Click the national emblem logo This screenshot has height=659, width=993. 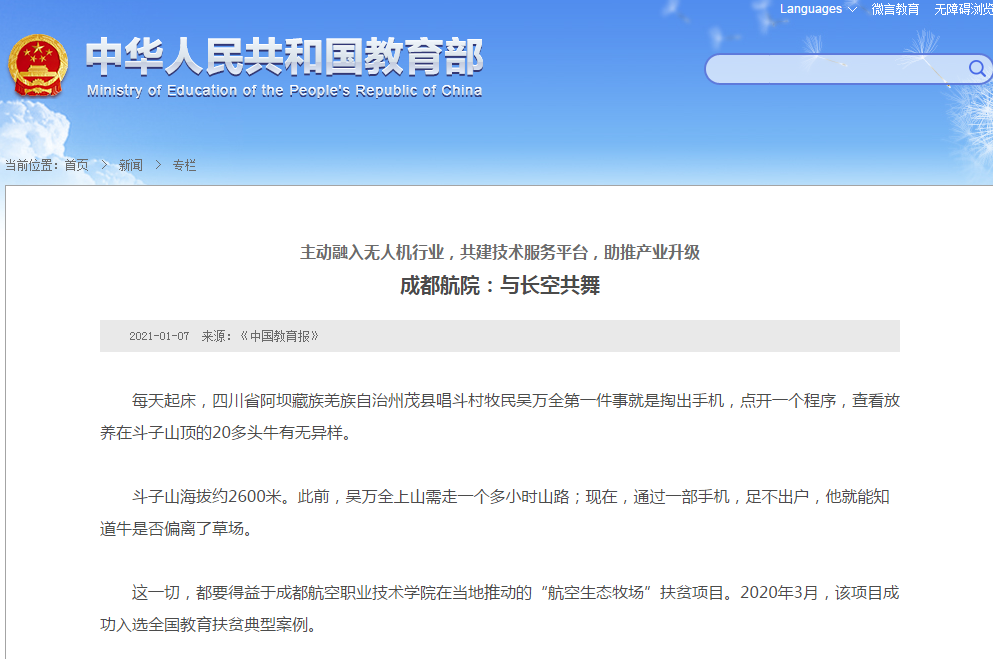coord(38,66)
